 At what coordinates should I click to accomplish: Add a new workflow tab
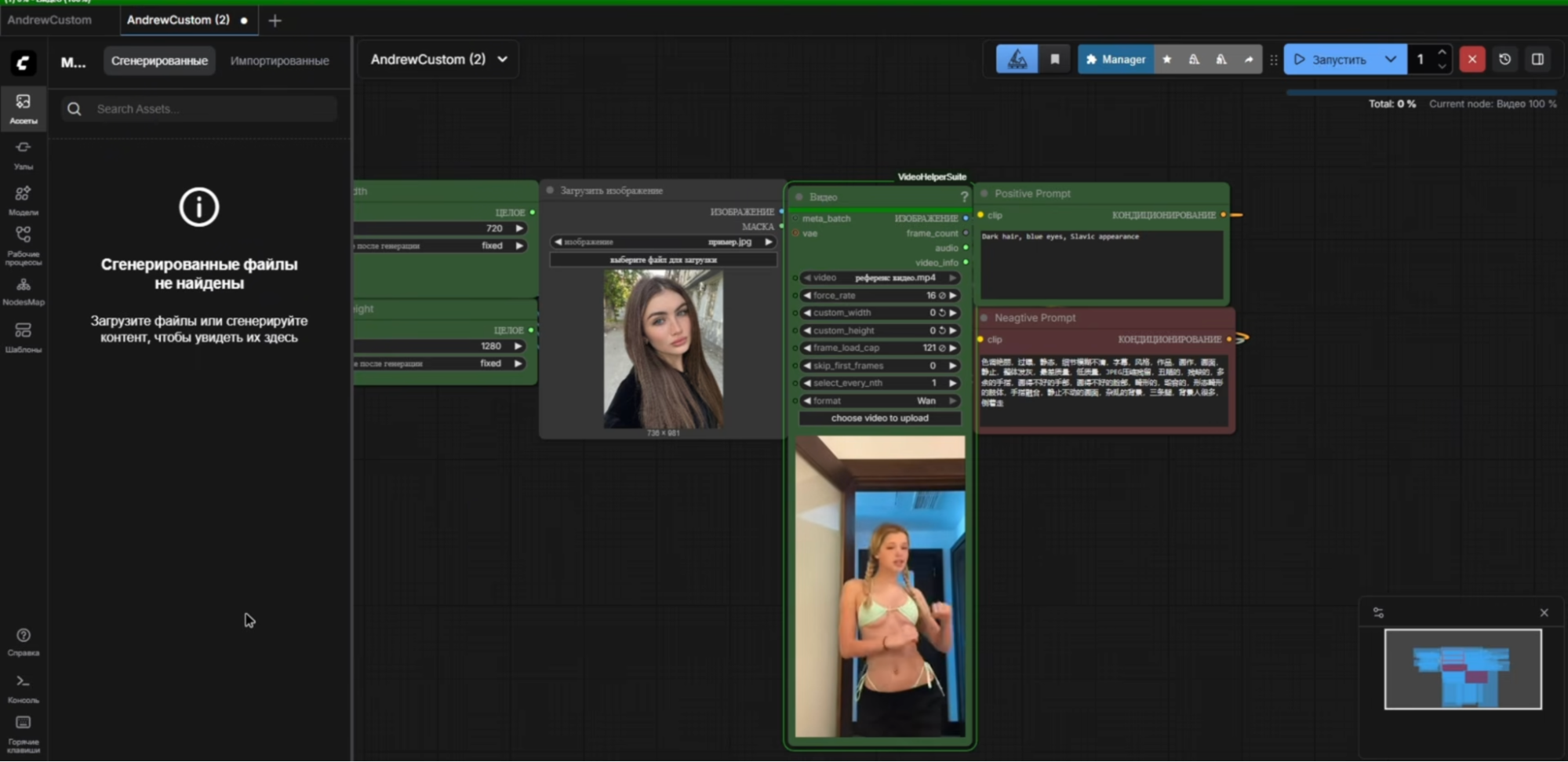[275, 20]
